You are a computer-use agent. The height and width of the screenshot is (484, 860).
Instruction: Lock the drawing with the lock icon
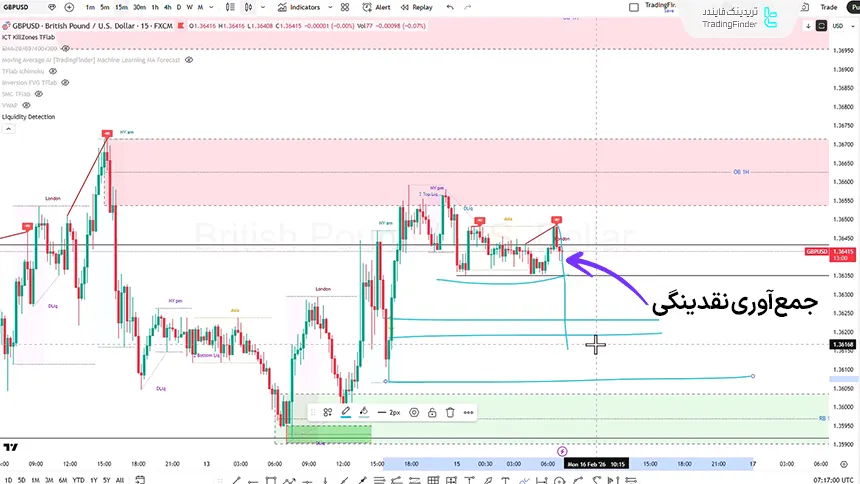(432, 412)
